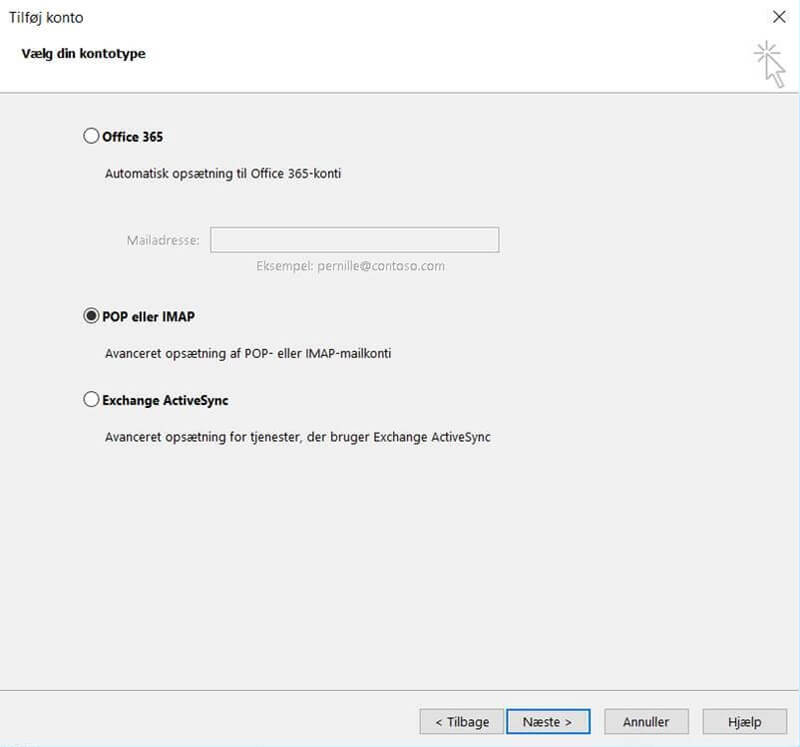
Task: Click the Exchange ActiveSync services description text
Action: (x=297, y=437)
